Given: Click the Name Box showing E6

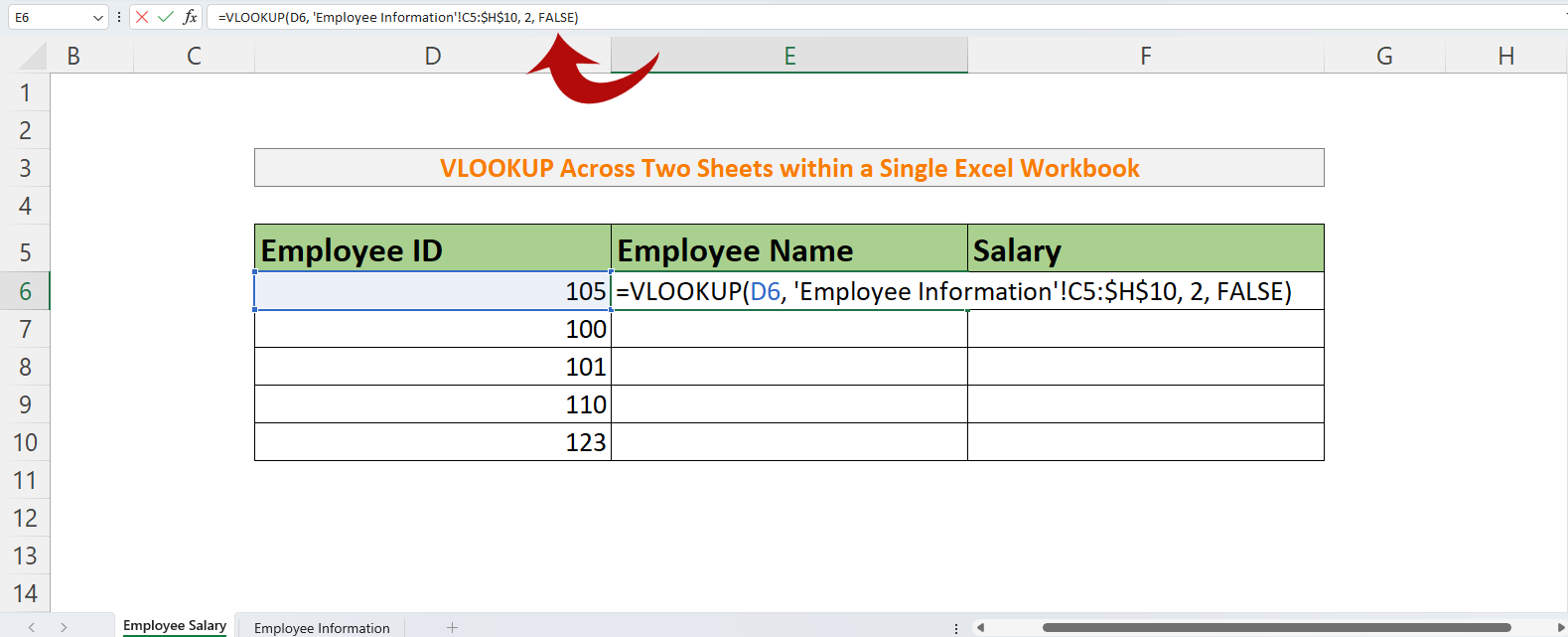Looking at the screenshot, I should point(50,17).
